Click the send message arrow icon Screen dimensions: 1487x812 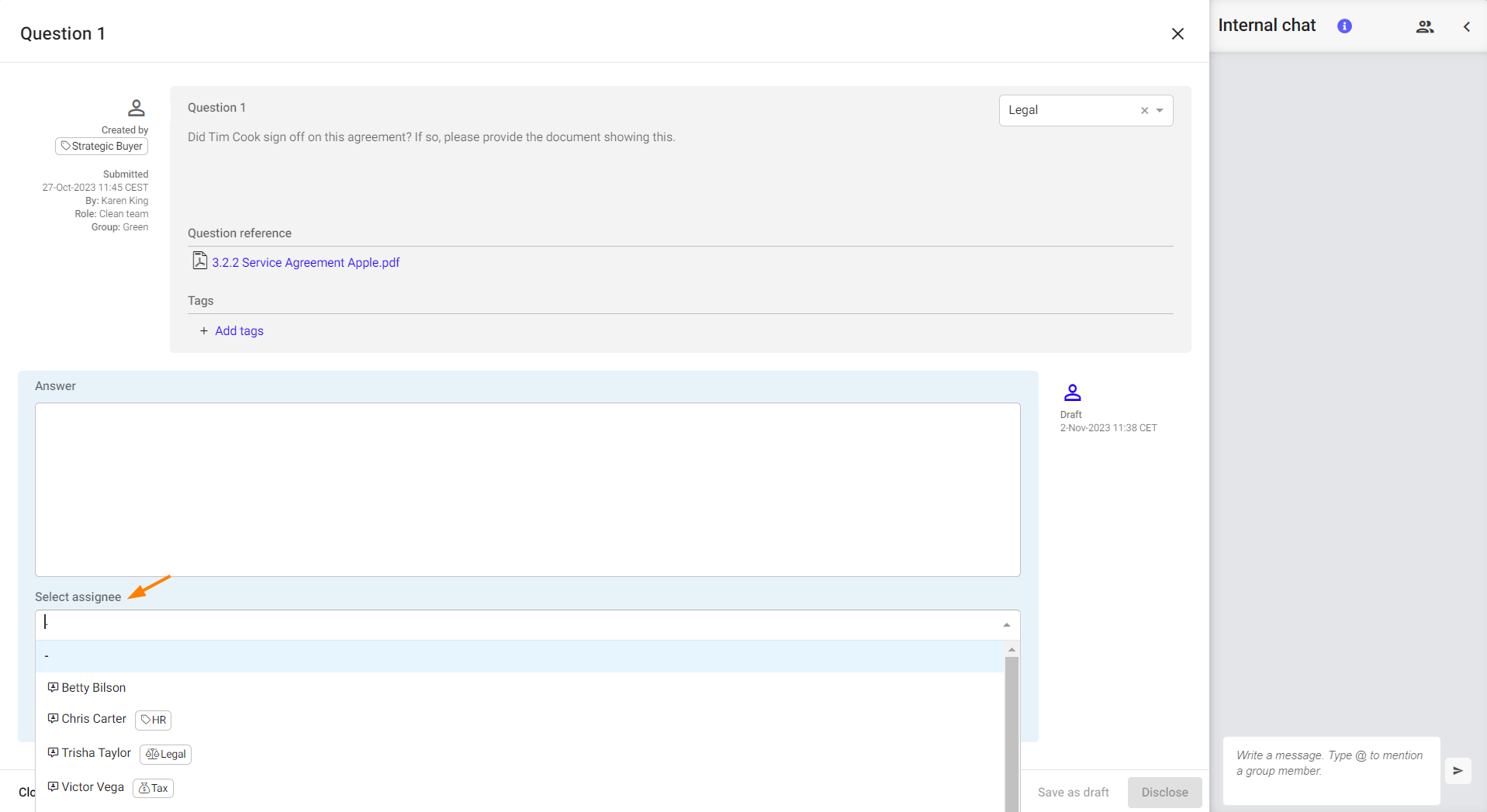(1458, 771)
